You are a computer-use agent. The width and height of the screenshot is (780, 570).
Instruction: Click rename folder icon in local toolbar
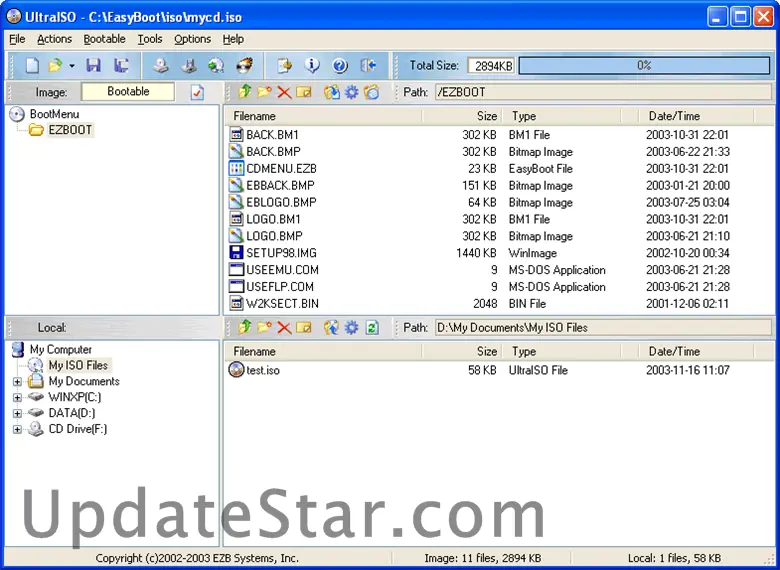click(x=303, y=327)
